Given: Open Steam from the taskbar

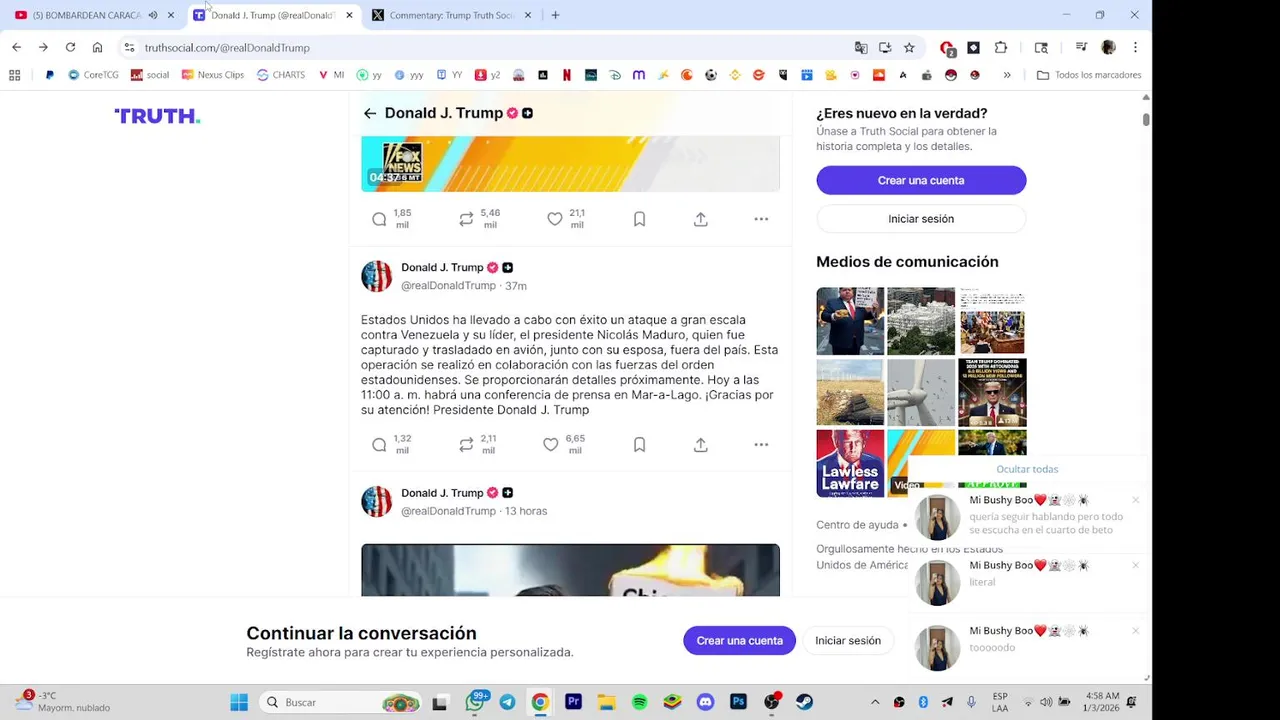Looking at the screenshot, I should pyautogui.click(x=805, y=702).
